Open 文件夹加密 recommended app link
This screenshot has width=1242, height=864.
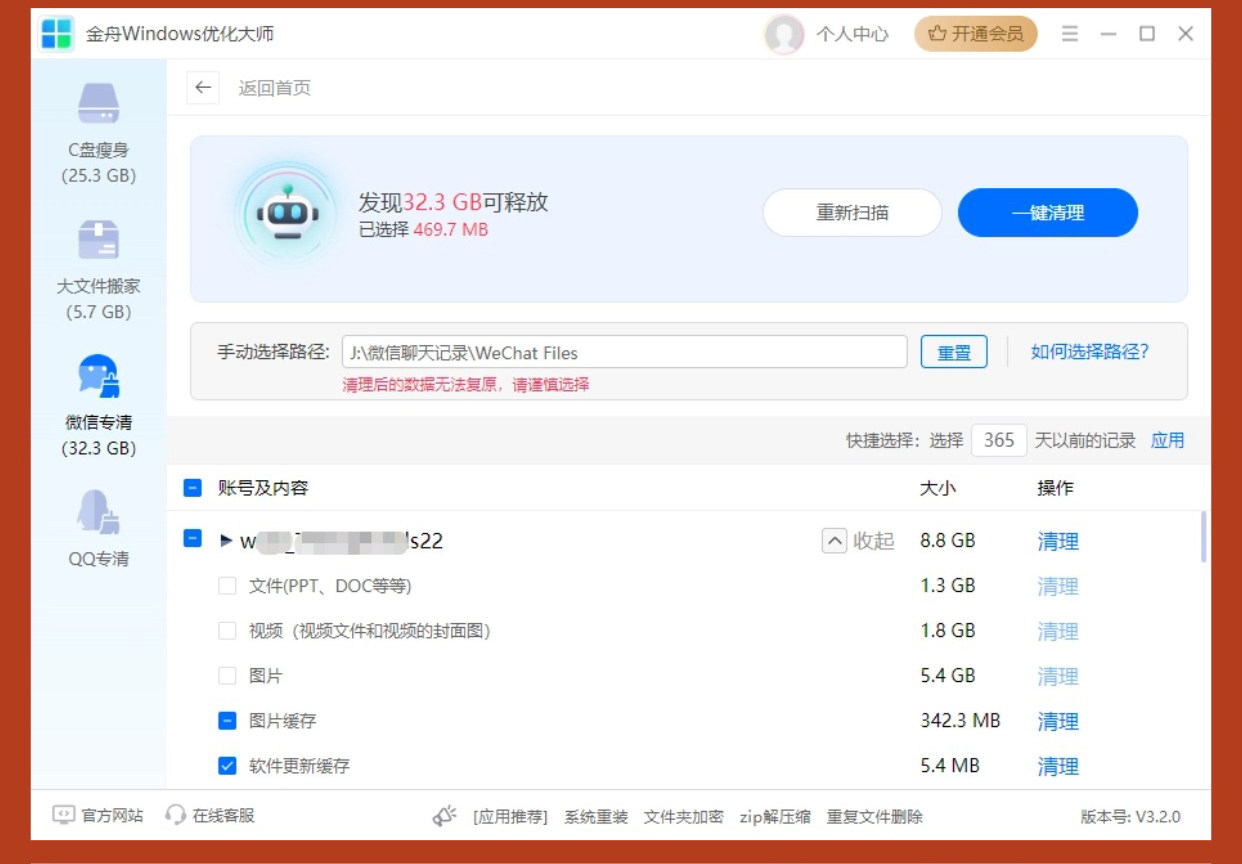coord(684,817)
